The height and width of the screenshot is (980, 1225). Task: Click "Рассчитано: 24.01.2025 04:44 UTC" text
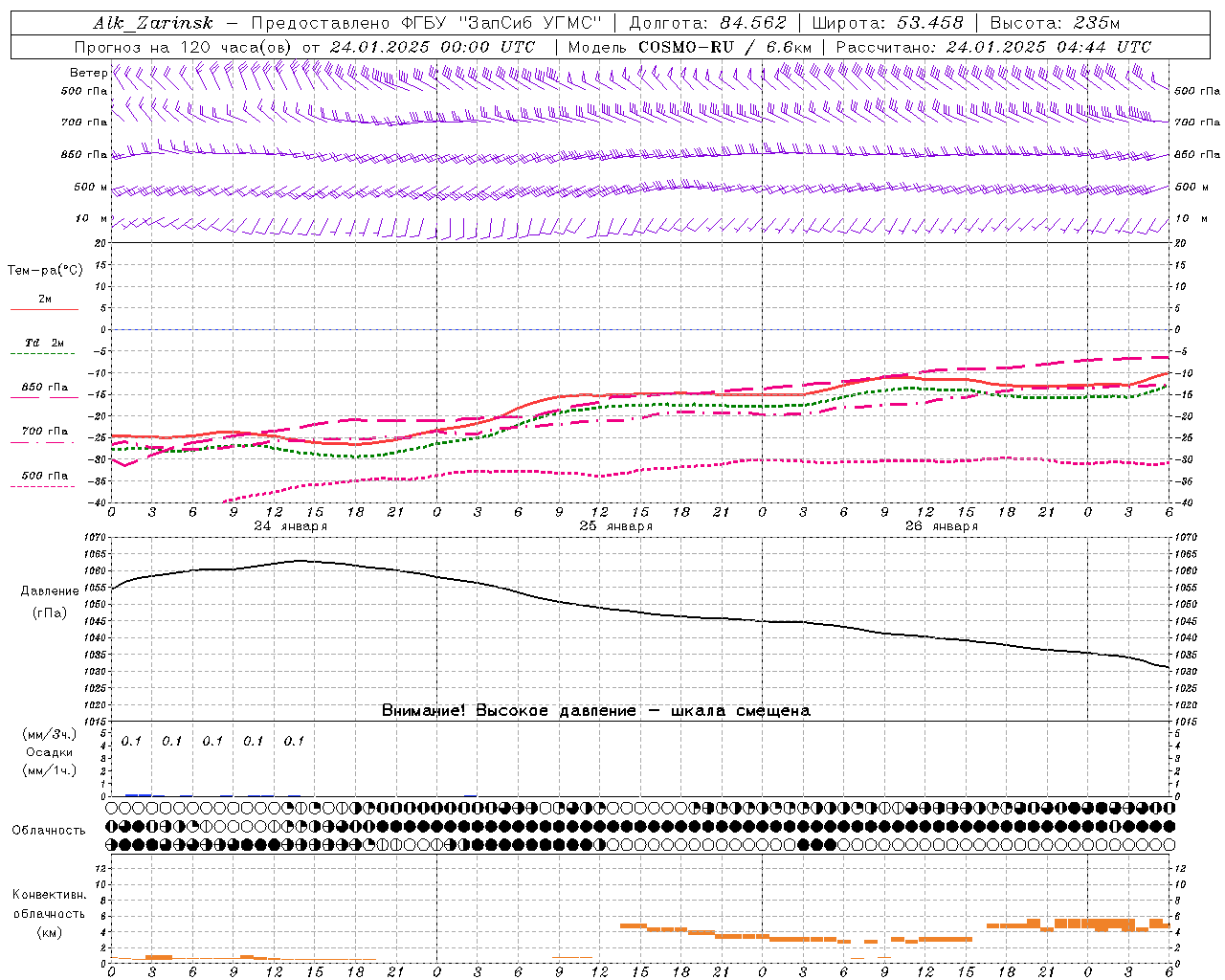(x=993, y=47)
